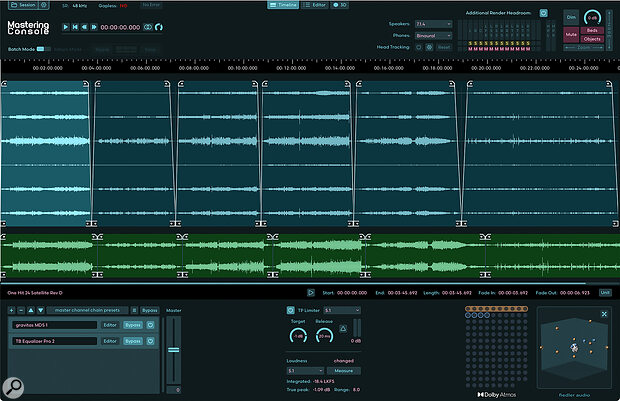Enable the Dim monitor button

pyautogui.click(x=571, y=17)
